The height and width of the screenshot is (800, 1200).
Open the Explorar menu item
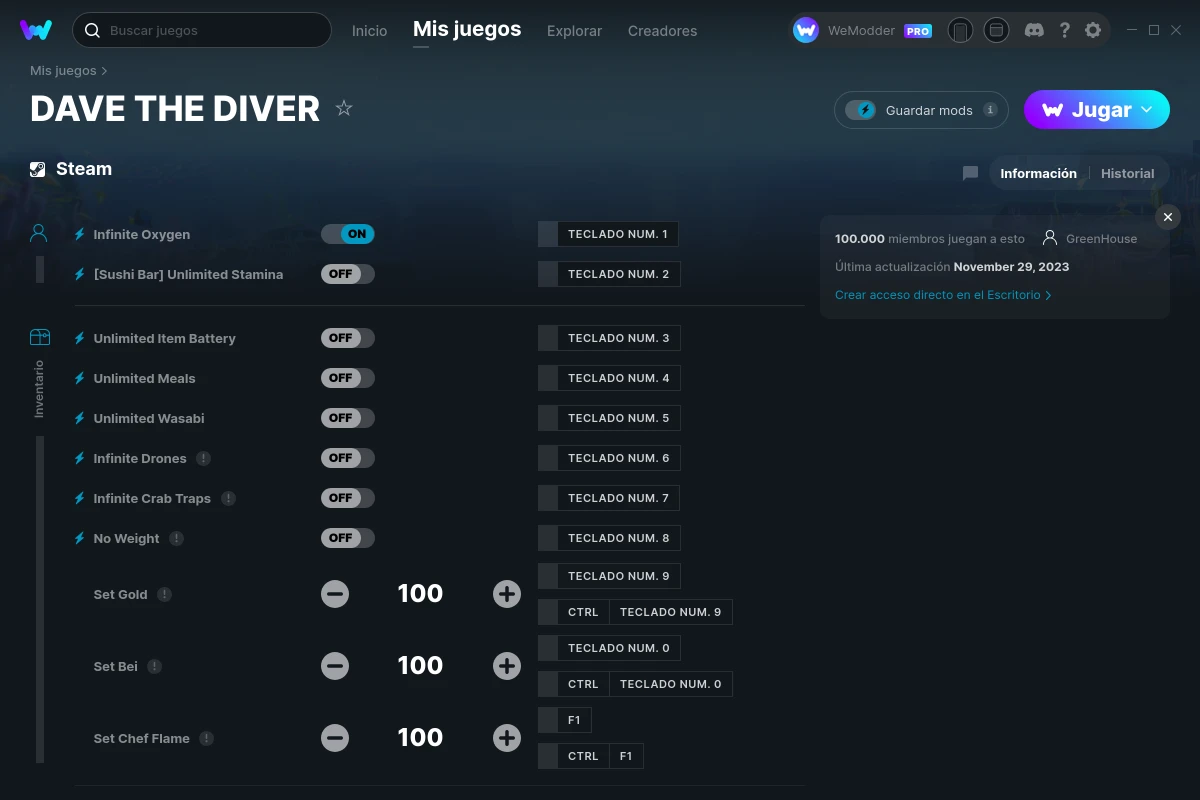point(574,31)
